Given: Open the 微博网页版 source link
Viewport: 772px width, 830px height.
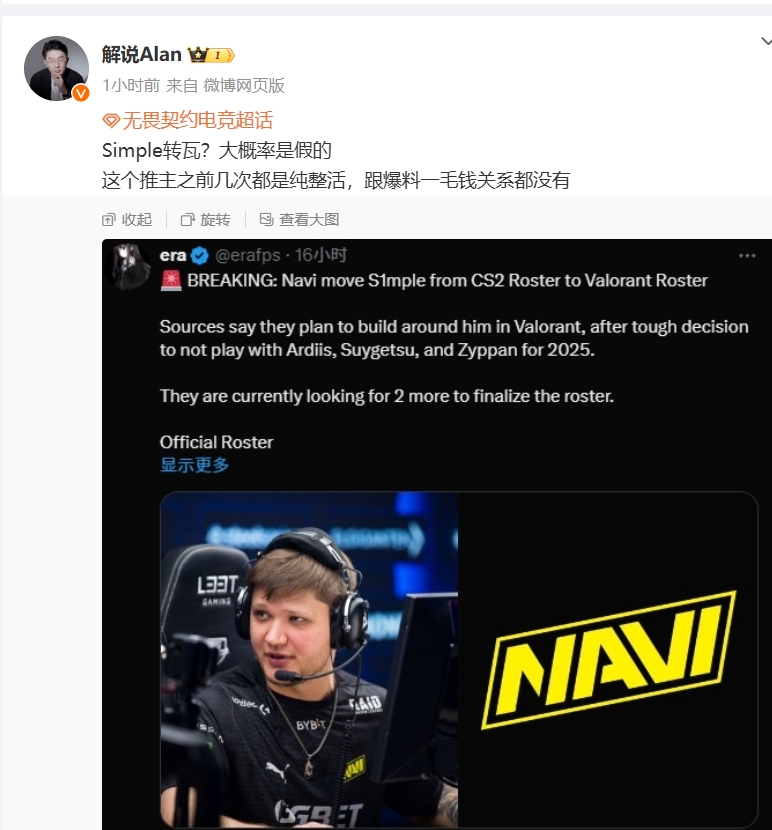Looking at the screenshot, I should [244, 85].
